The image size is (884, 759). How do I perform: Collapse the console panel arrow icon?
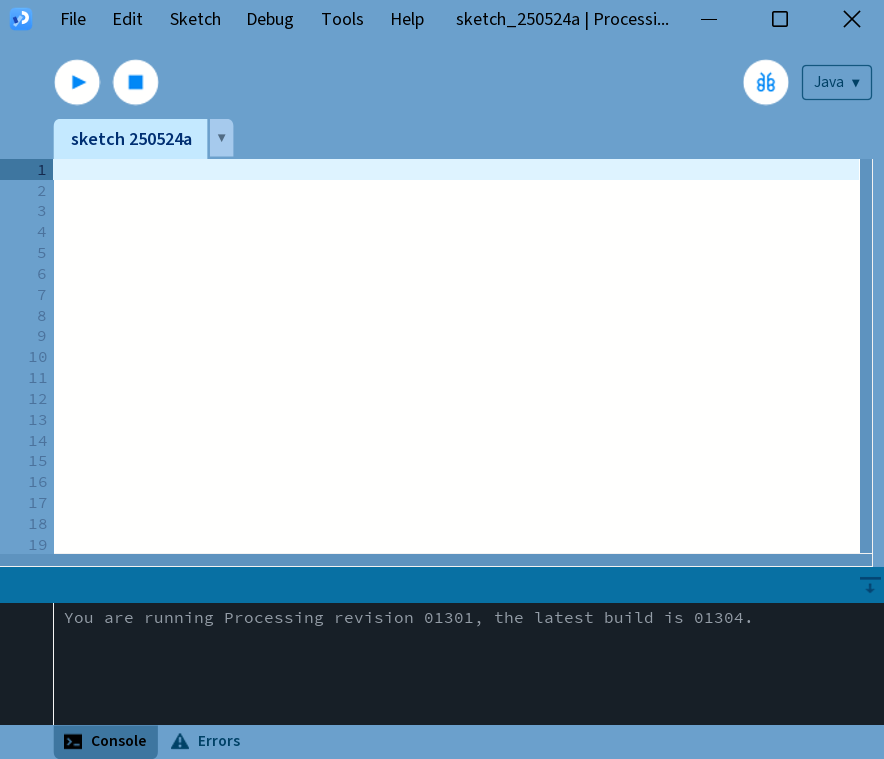[x=870, y=585]
